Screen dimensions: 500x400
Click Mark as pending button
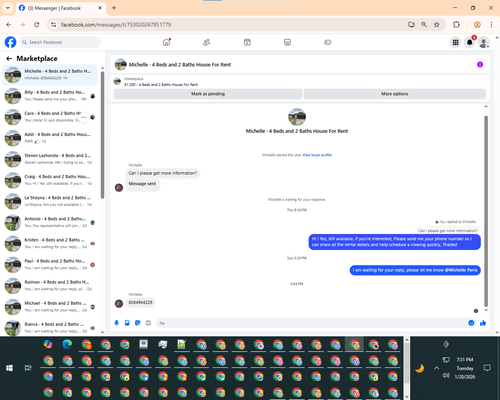coord(208,94)
